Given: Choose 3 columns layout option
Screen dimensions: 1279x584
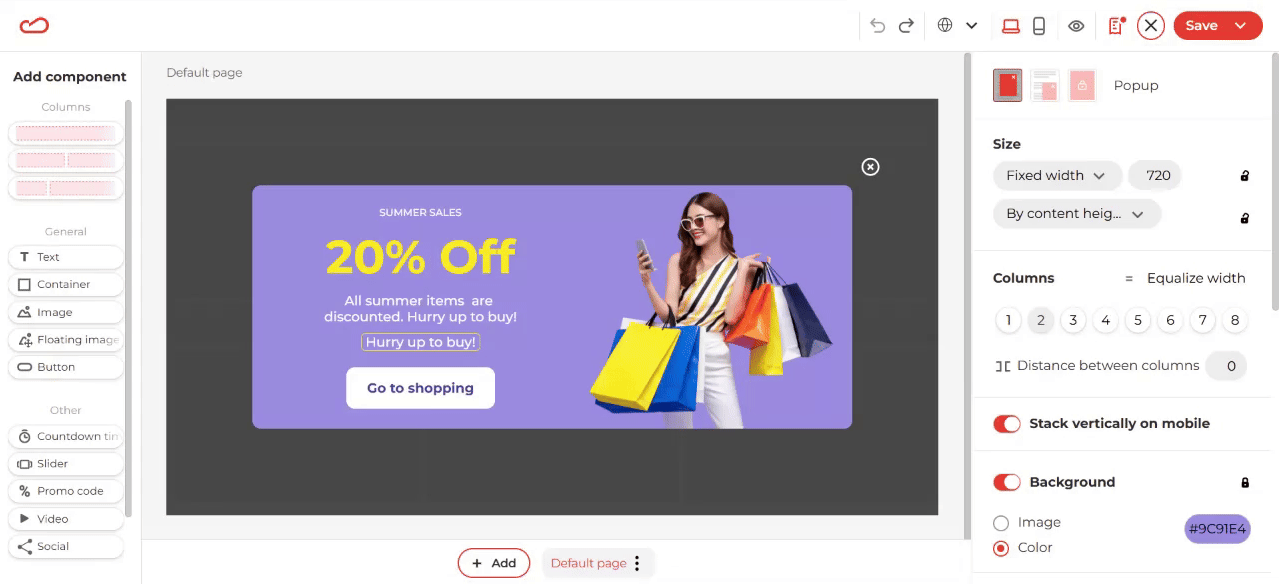Looking at the screenshot, I should click(x=1073, y=320).
